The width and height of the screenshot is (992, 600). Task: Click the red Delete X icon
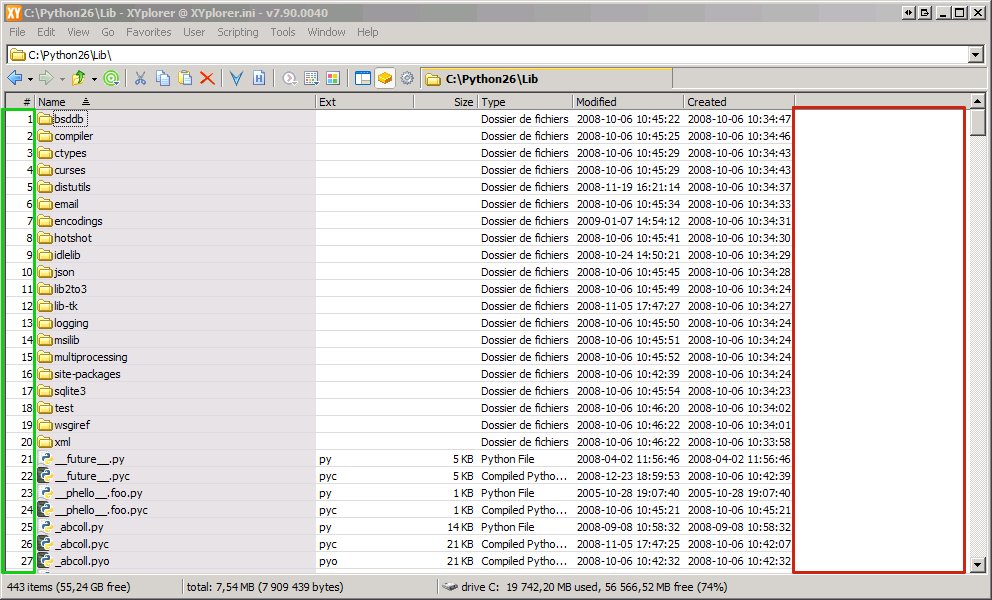pos(207,78)
